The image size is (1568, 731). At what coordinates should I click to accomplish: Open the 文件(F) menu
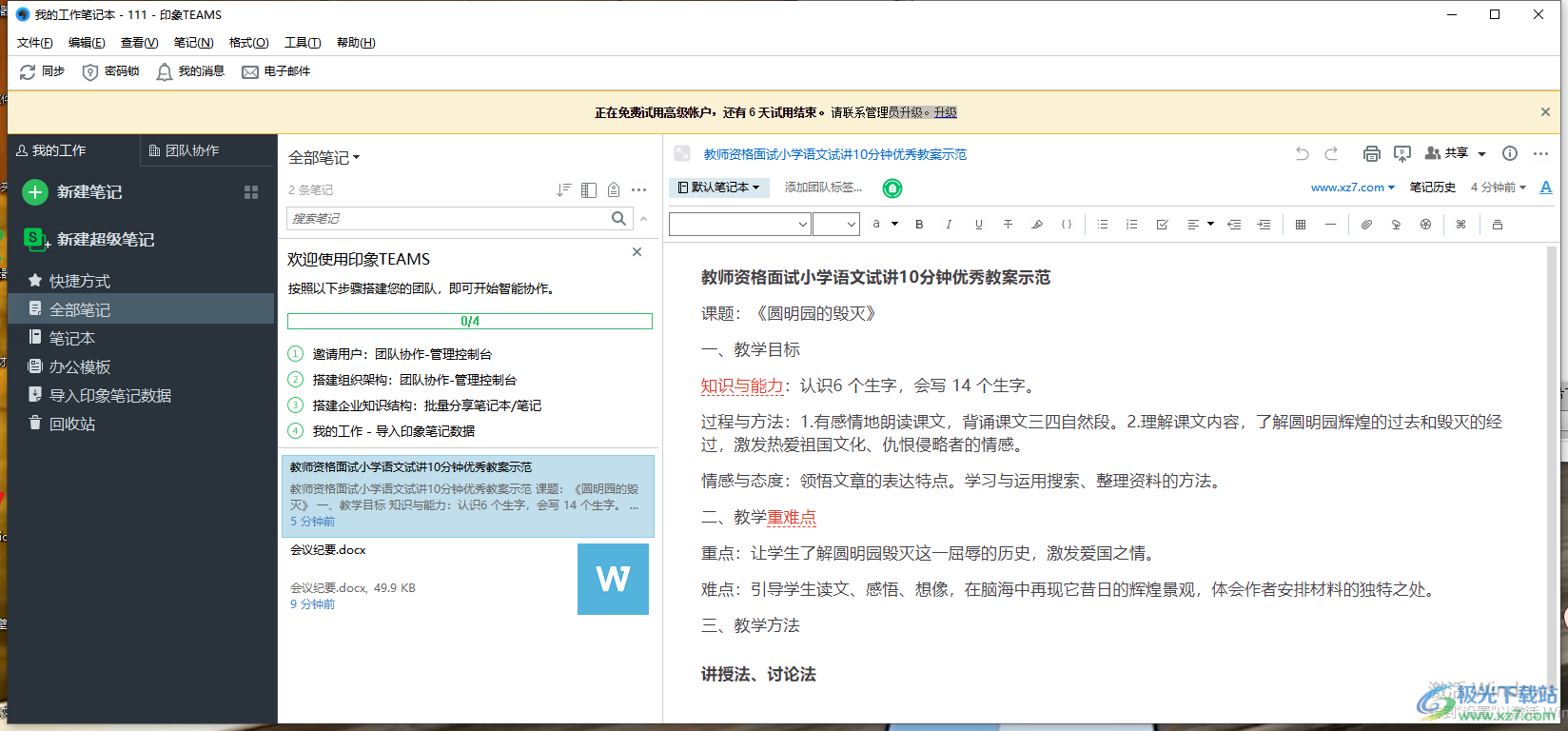pos(35,43)
